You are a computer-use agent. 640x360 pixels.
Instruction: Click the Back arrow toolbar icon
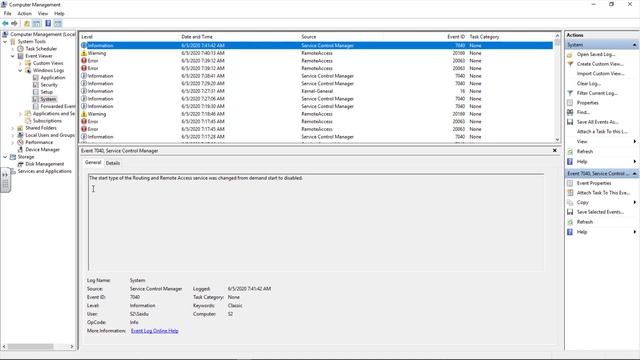click(5, 24)
